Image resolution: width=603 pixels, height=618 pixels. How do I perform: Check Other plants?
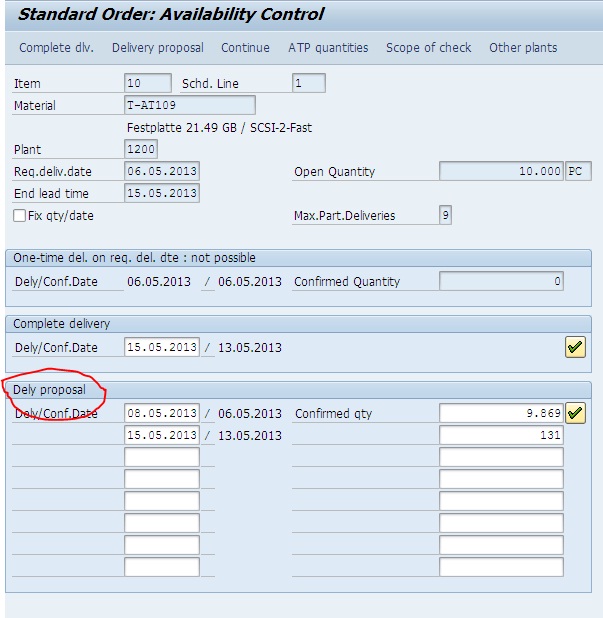click(x=523, y=48)
